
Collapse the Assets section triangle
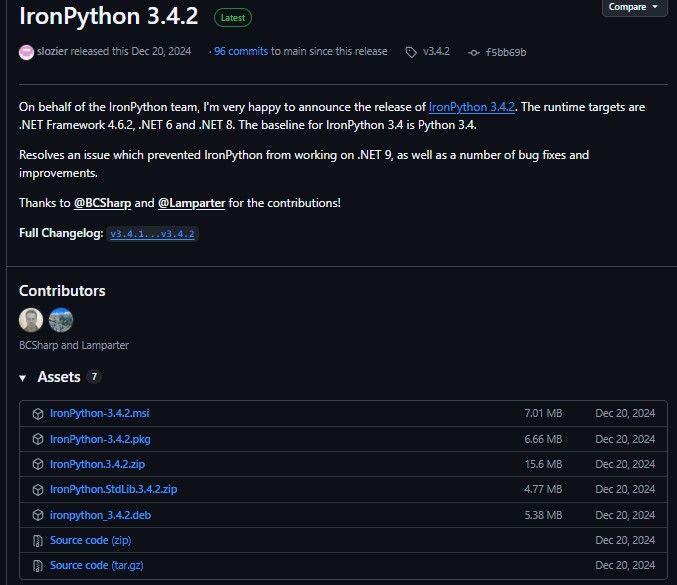(x=22, y=378)
